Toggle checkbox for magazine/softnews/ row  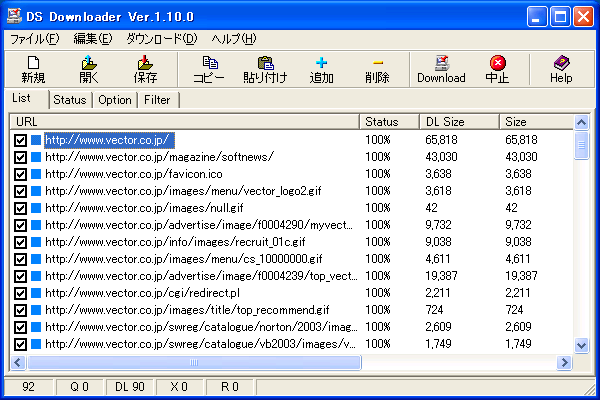(20, 157)
